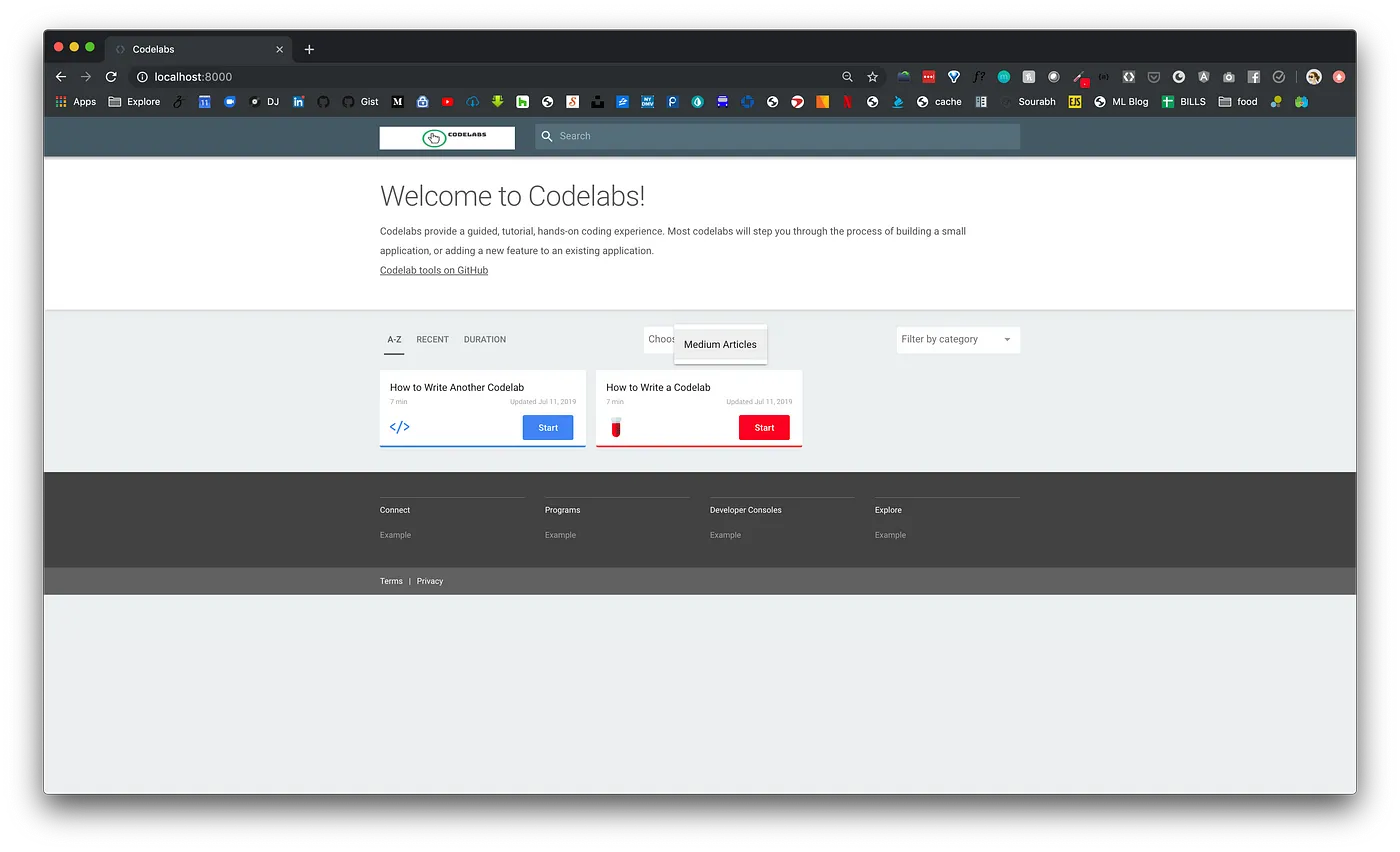Switch to the RECENT sort tab
The image size is (1400, 852).
coord(432,340)
